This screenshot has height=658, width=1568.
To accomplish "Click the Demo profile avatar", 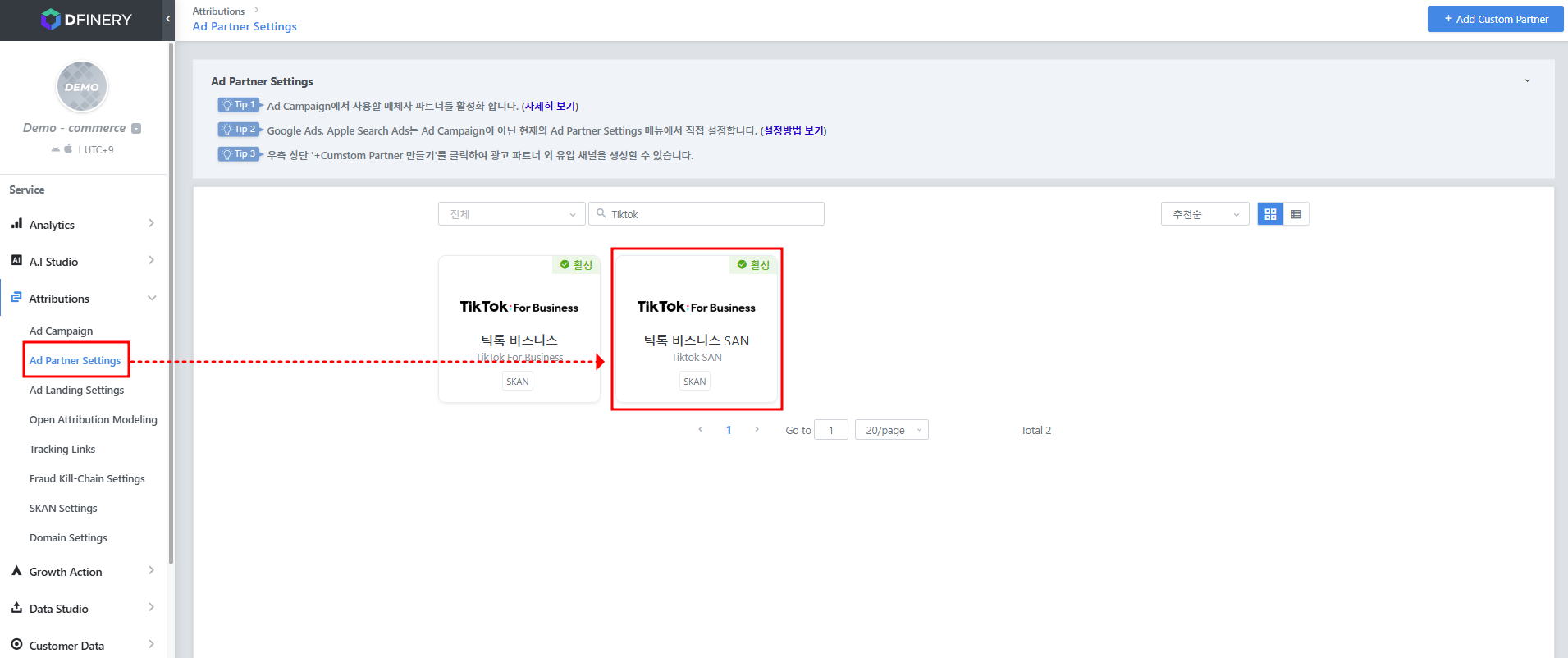I will [82, 86].
